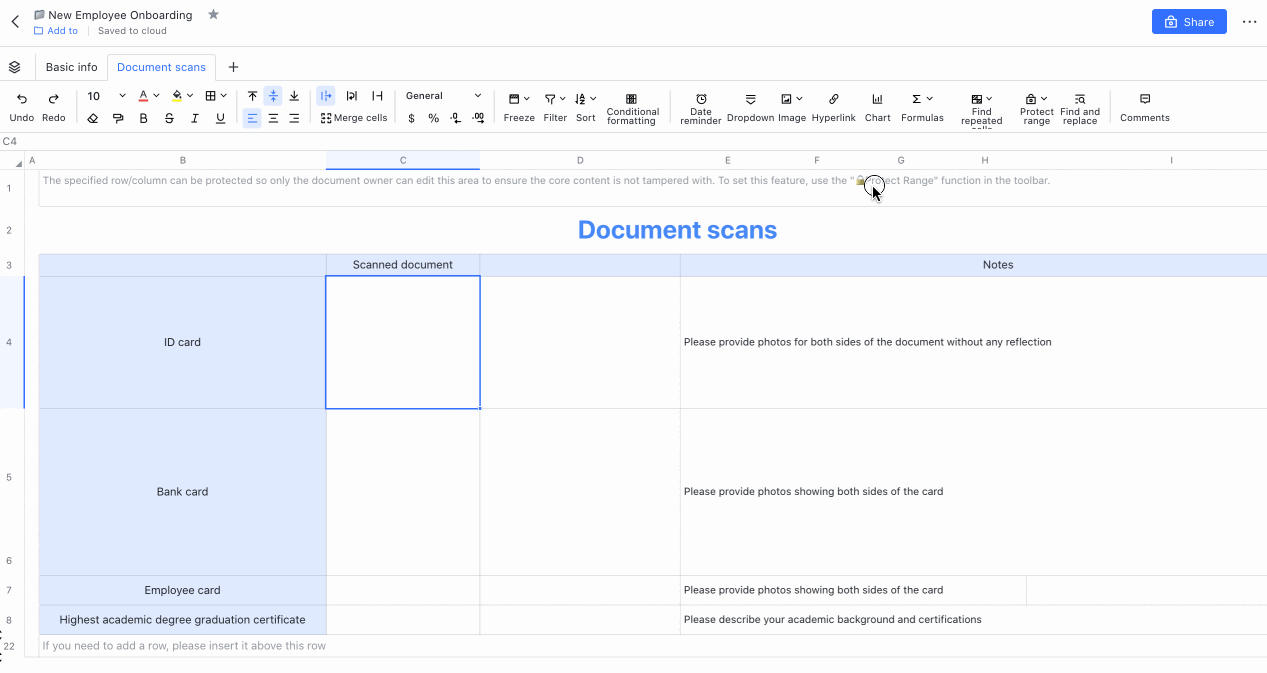This screenshot has width=1267, height=673.
Task: Add a new sheet with the plus tab
Action: pyautogui.click(x=233, y=67)
